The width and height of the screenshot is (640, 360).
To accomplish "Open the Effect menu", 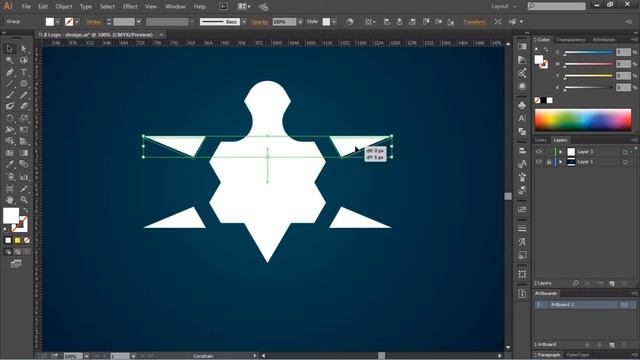I will [130, 7].
